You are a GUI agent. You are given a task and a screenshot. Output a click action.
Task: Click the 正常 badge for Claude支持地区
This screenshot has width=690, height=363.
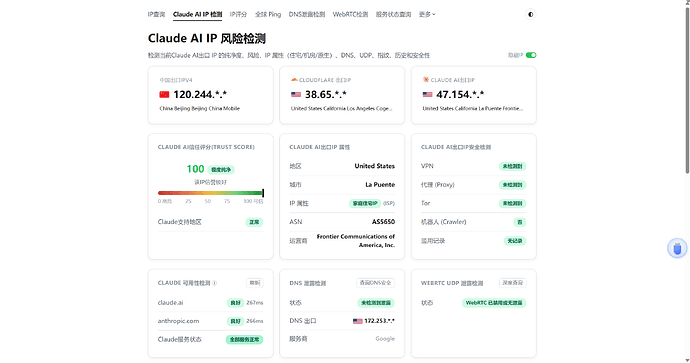(x=254, y=222)
